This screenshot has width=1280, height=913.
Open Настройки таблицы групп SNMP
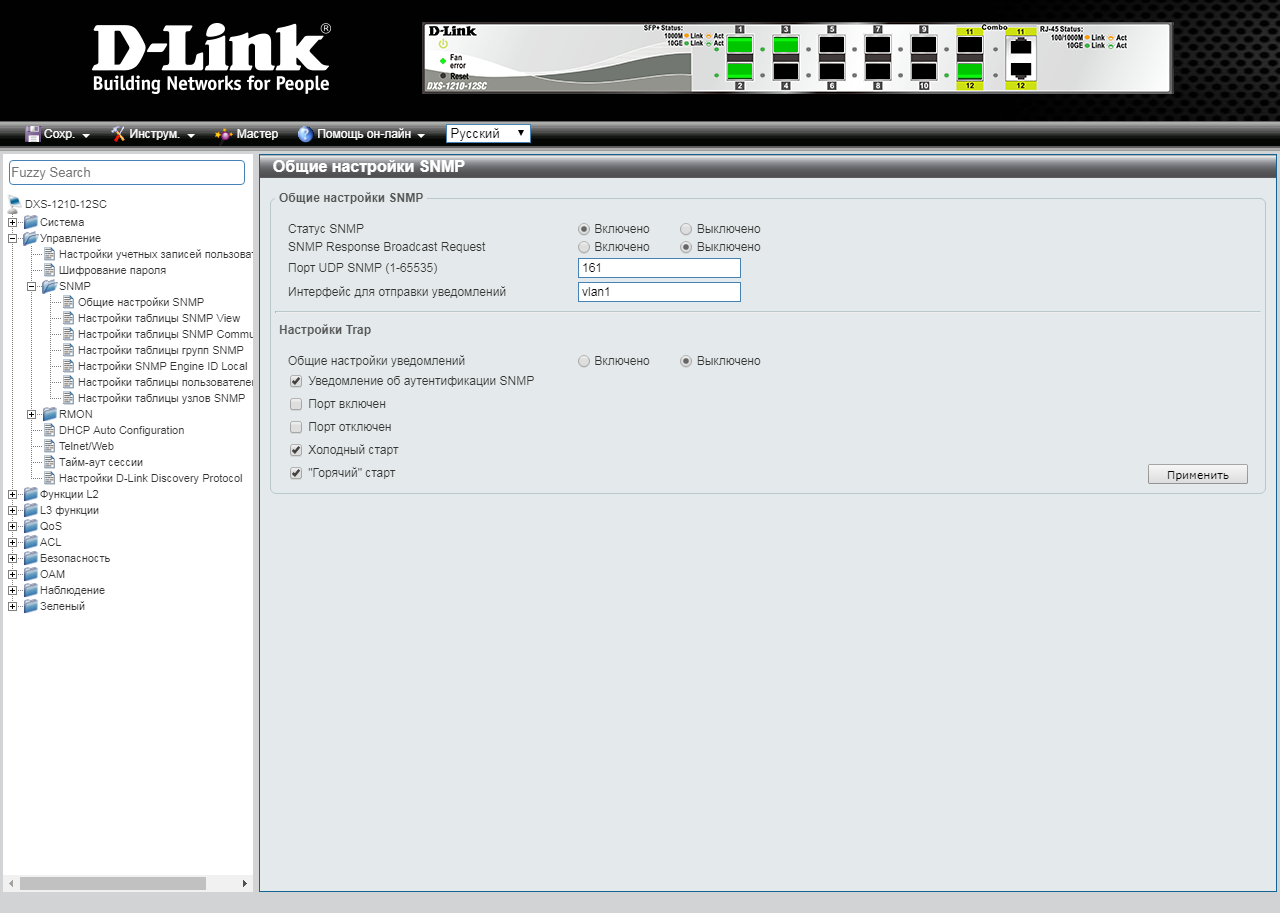tap(161, 350)
